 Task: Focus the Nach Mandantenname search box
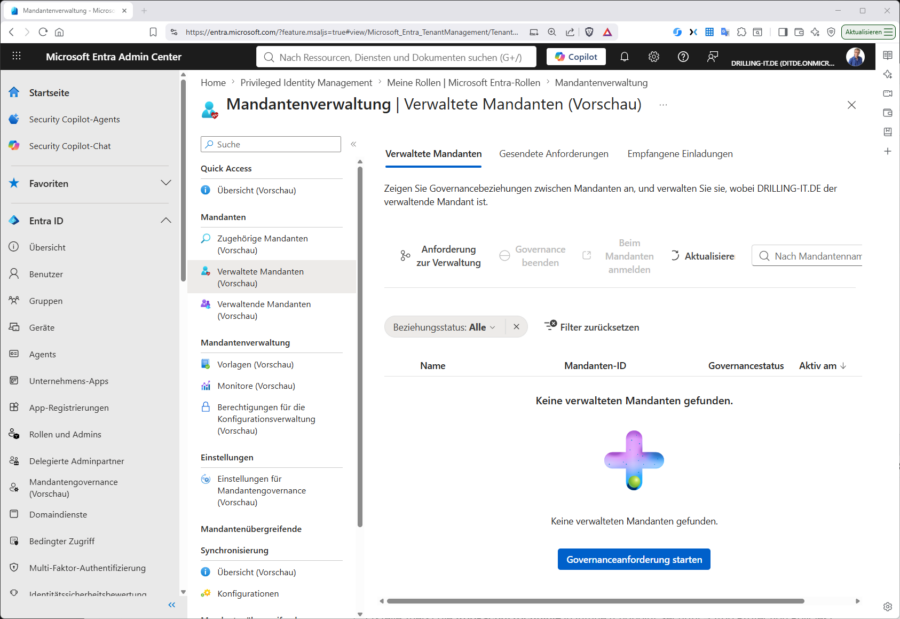click(808, 256)
